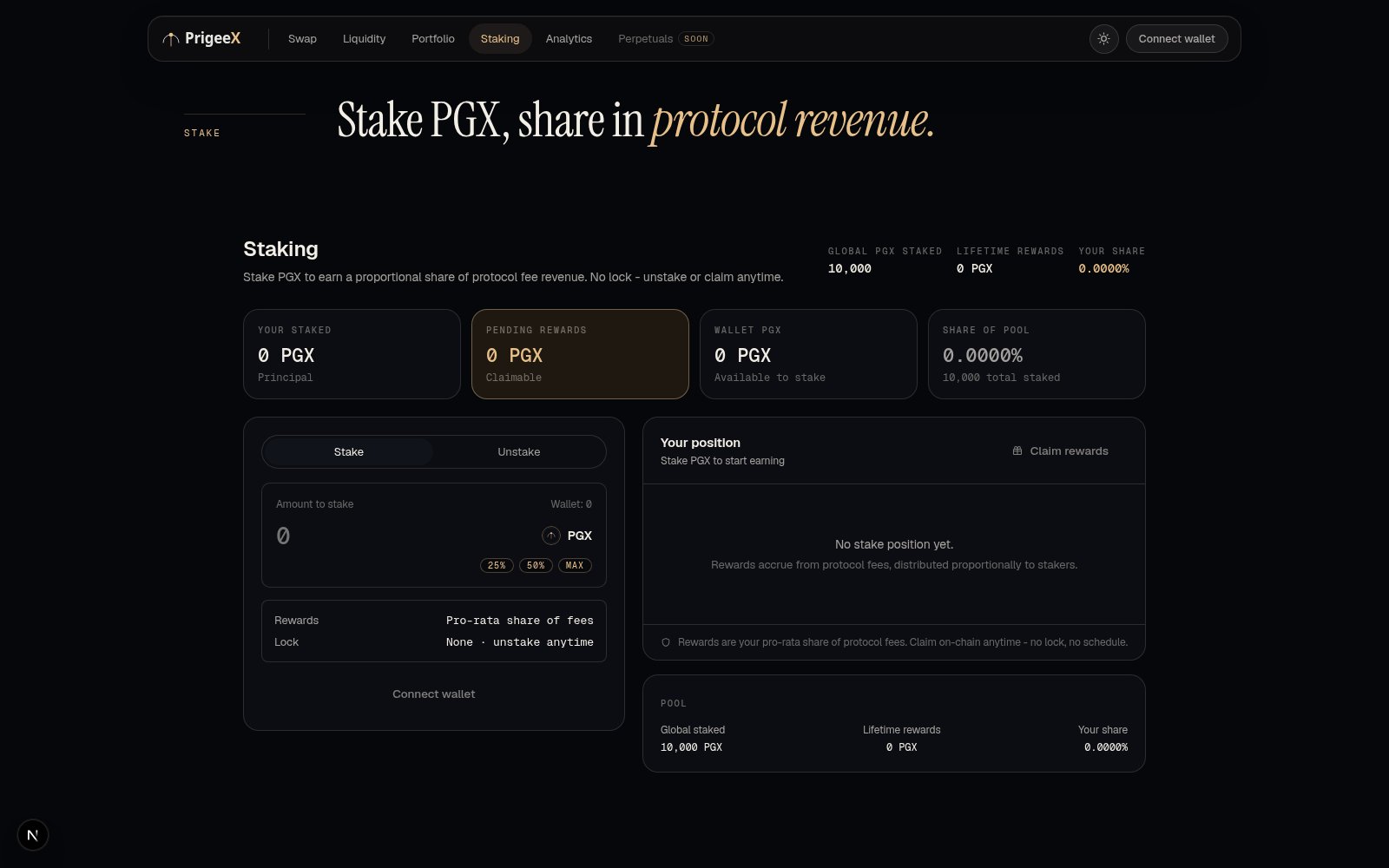Set stake amount to 50%
This screenshot has height=868, width=1389.
[536, 565]
